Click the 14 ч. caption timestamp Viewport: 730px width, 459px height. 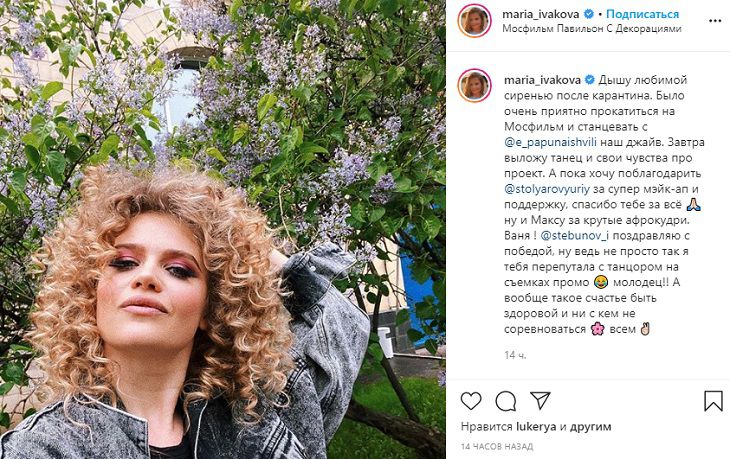tap(515, 356)
